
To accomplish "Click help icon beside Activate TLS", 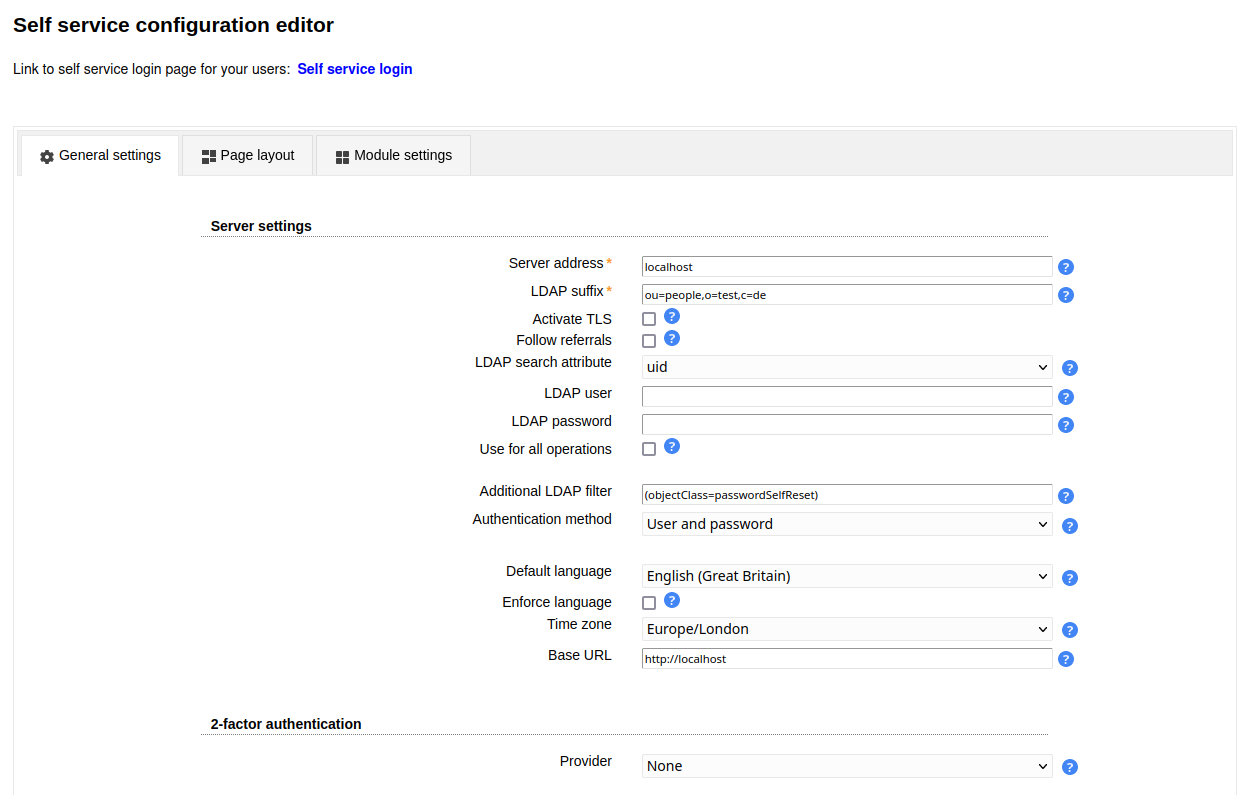I will 672,317.
